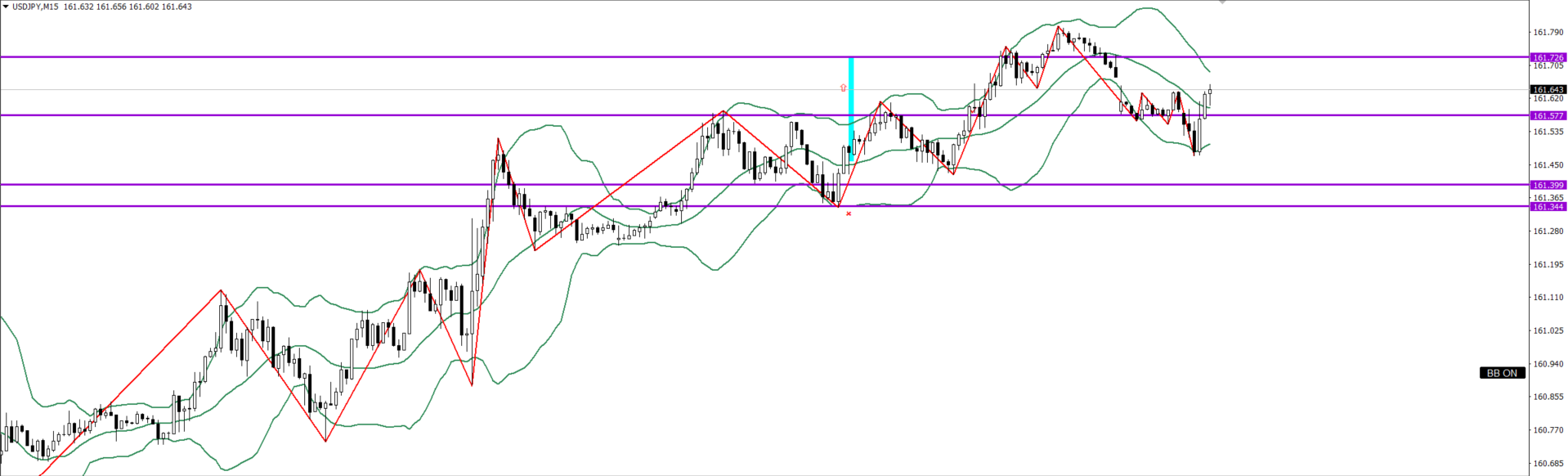Click the 161.450 tick on the price axis
This screenshot has height=476, width=1568.
click(x=1548, y=165)
